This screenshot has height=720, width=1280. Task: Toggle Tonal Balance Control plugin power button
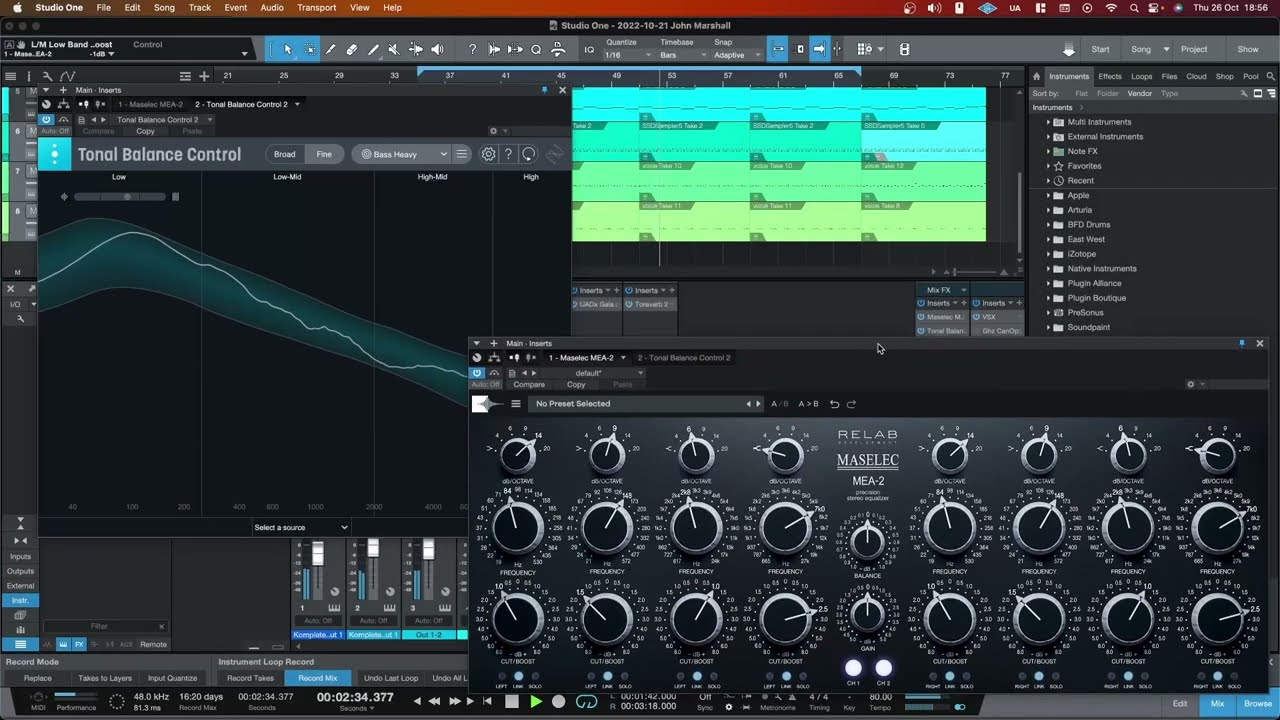[x=46, y=119]
